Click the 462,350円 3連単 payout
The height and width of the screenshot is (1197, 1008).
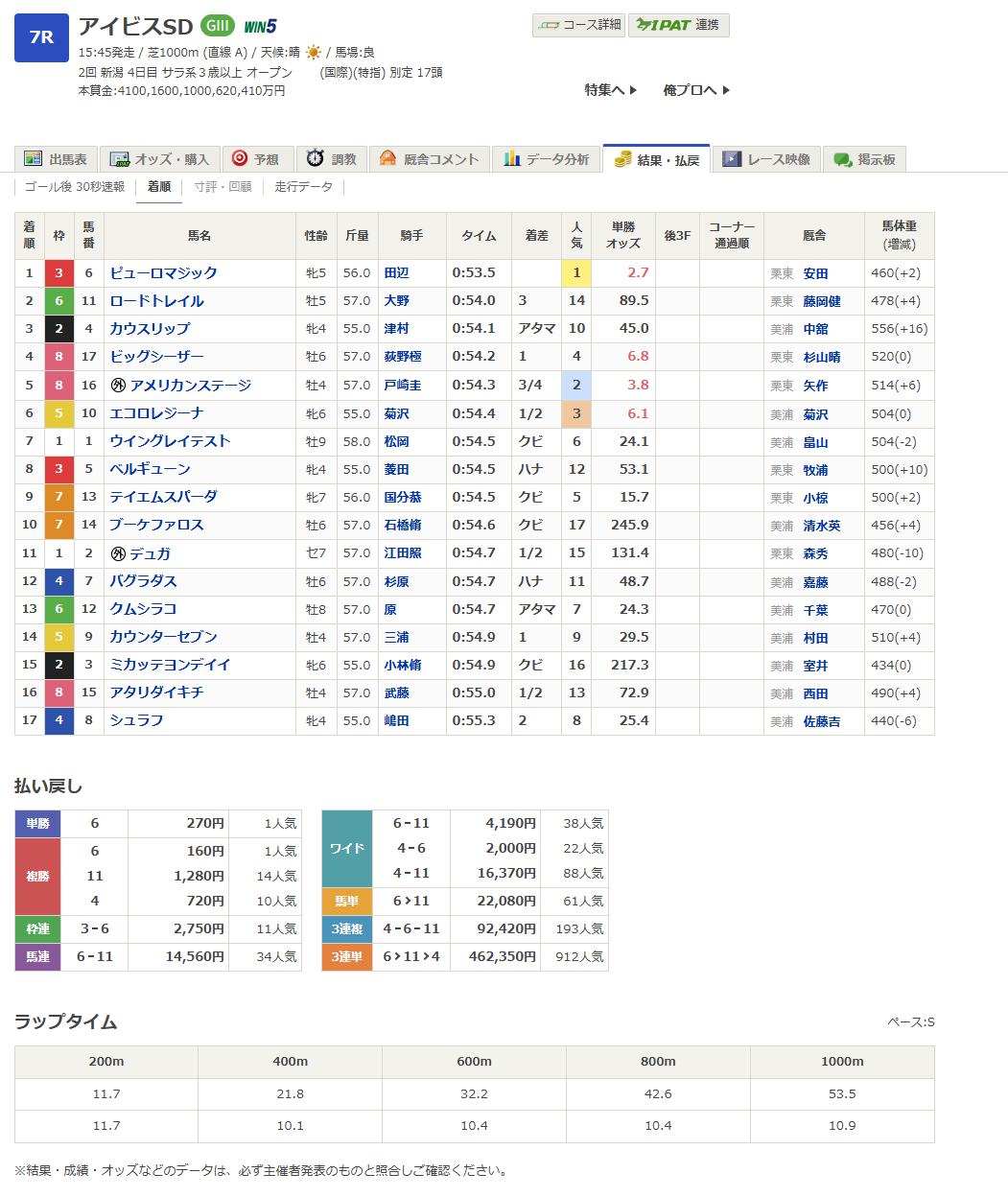[x=503, y=957]
